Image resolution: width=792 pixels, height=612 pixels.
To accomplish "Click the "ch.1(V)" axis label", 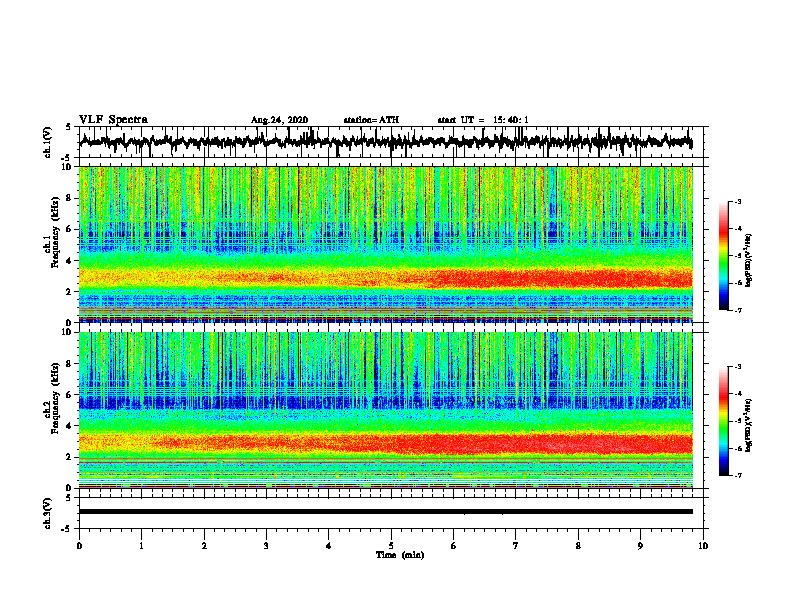I will (47, 142).
